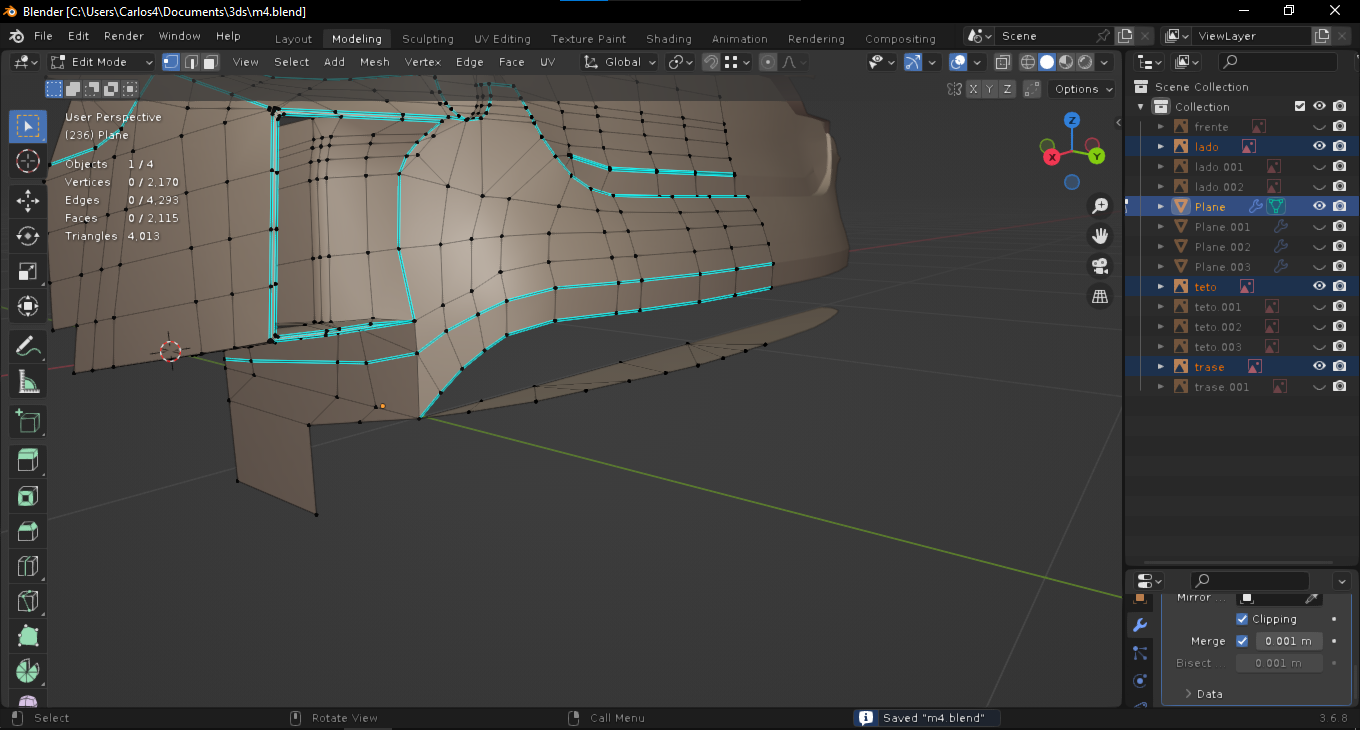Select the Measure tool
1360x730 pixels.
click(x=28, y=383)
